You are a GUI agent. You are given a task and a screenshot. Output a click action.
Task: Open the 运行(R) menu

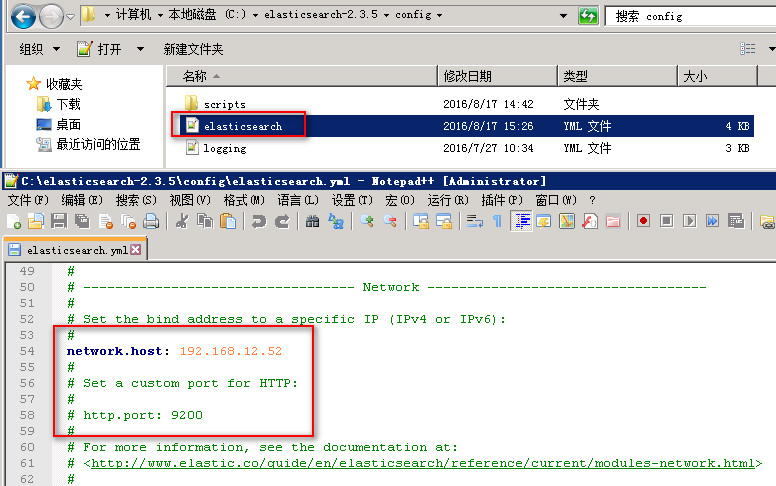448,200
